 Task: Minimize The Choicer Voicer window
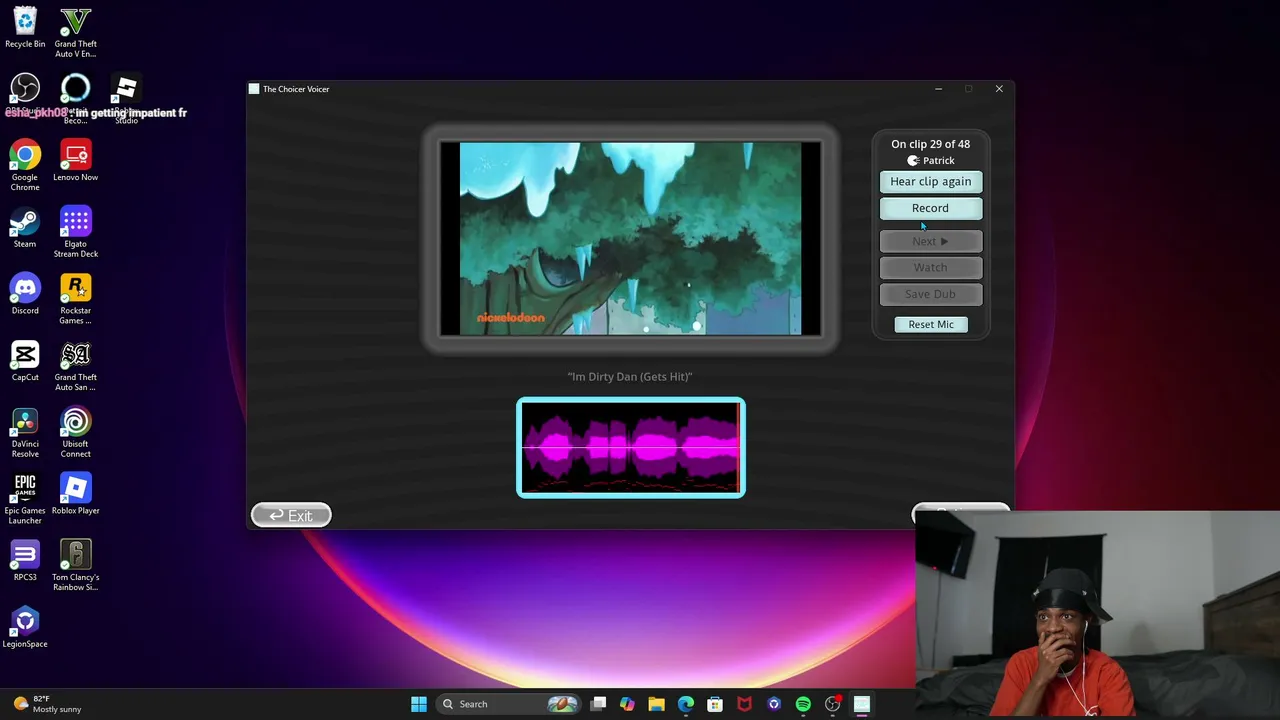[x=938, y=89]
